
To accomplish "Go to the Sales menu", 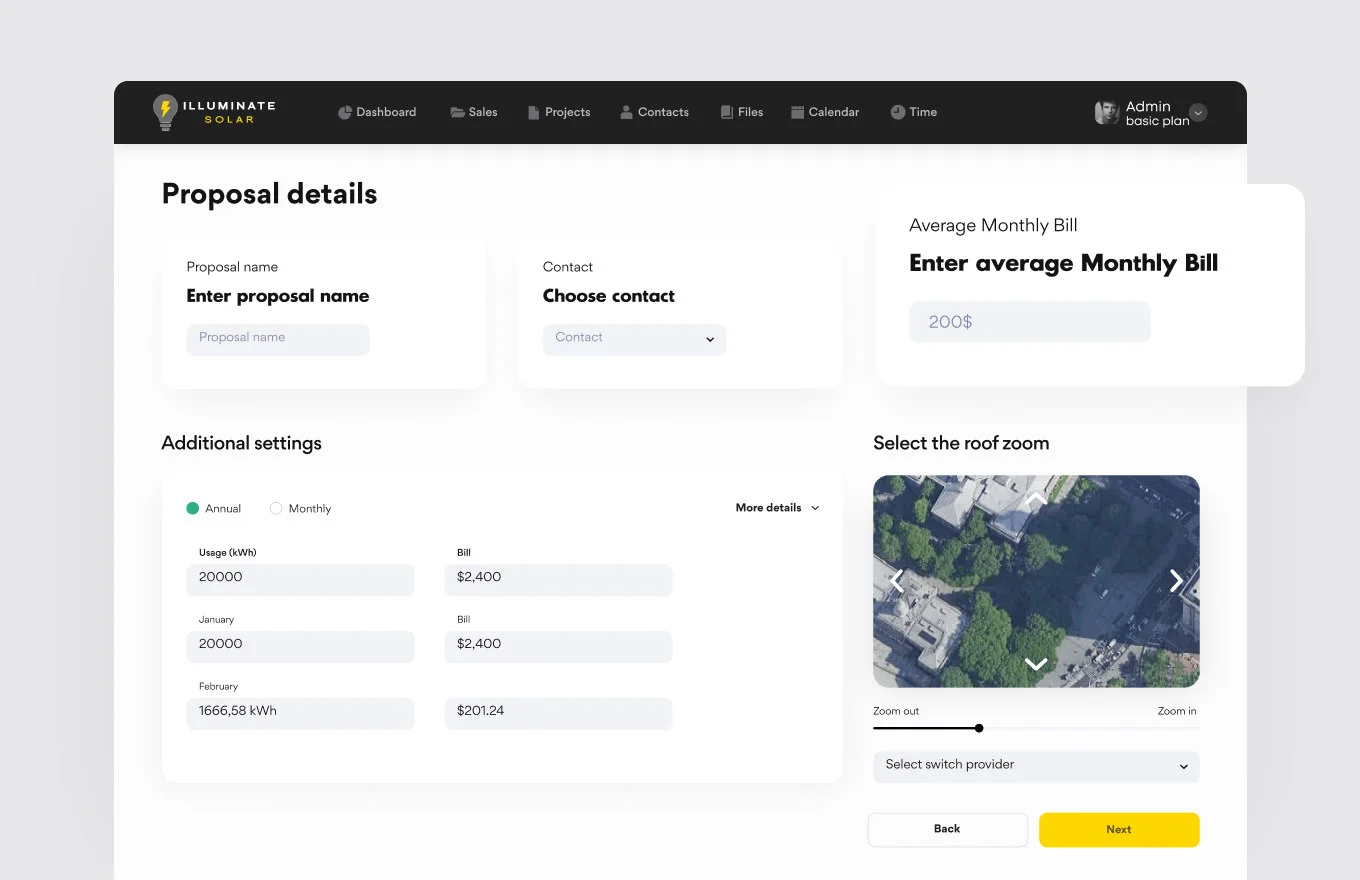I will click(474, 112).
